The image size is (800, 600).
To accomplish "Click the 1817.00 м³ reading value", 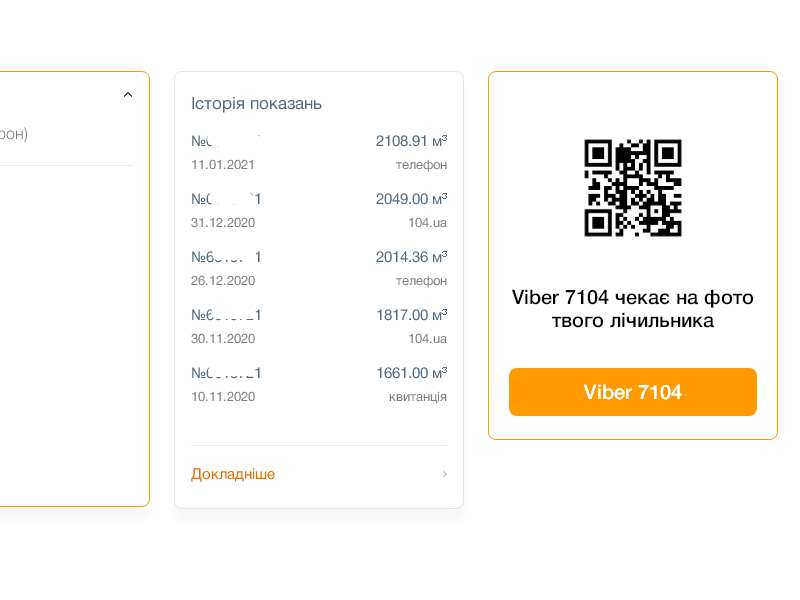I will click(411, 315).
